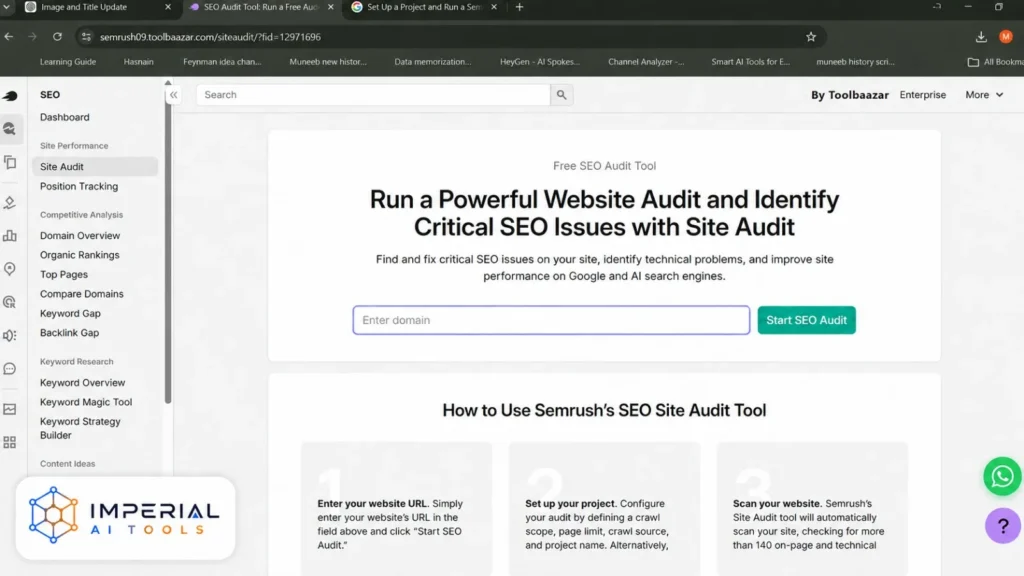Open the Advertising target sidebar icon
The width and height of the screenshot is (1024, 576).
point(10,302)
